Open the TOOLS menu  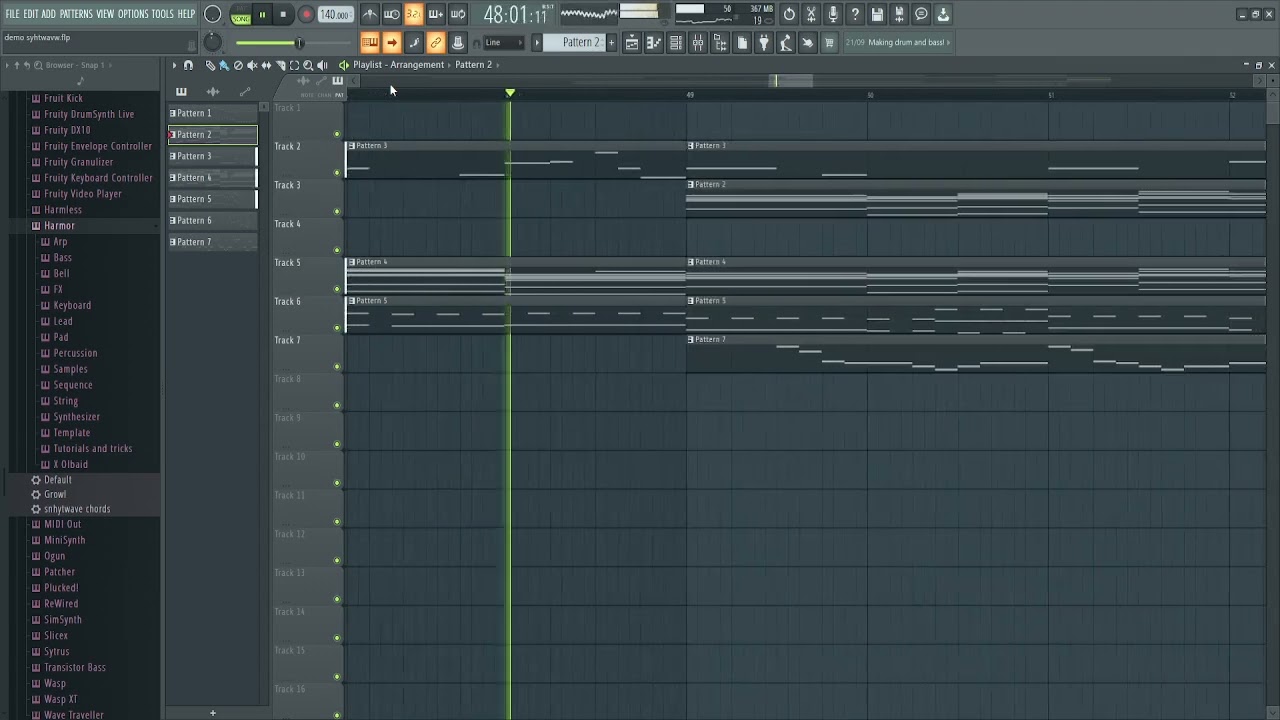[163, 14]
